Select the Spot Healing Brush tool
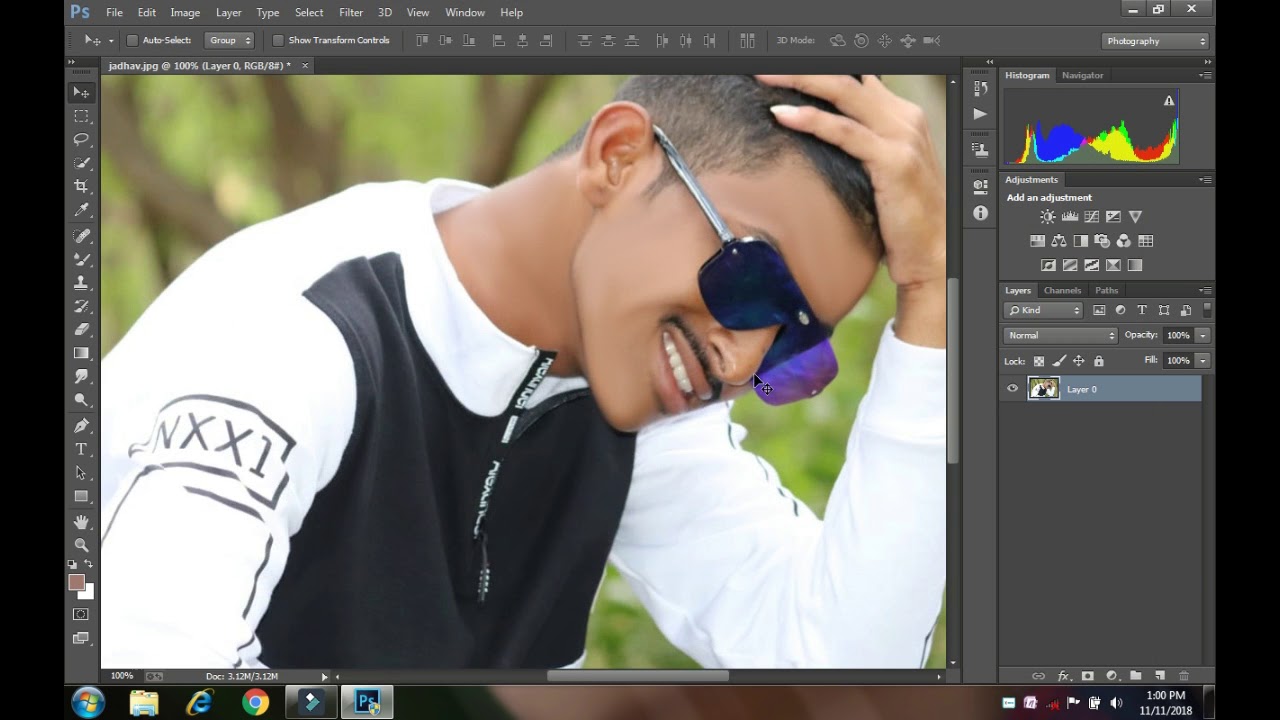Image resolution: width=1280 pixels, height=720 pixels. [81, 236]
